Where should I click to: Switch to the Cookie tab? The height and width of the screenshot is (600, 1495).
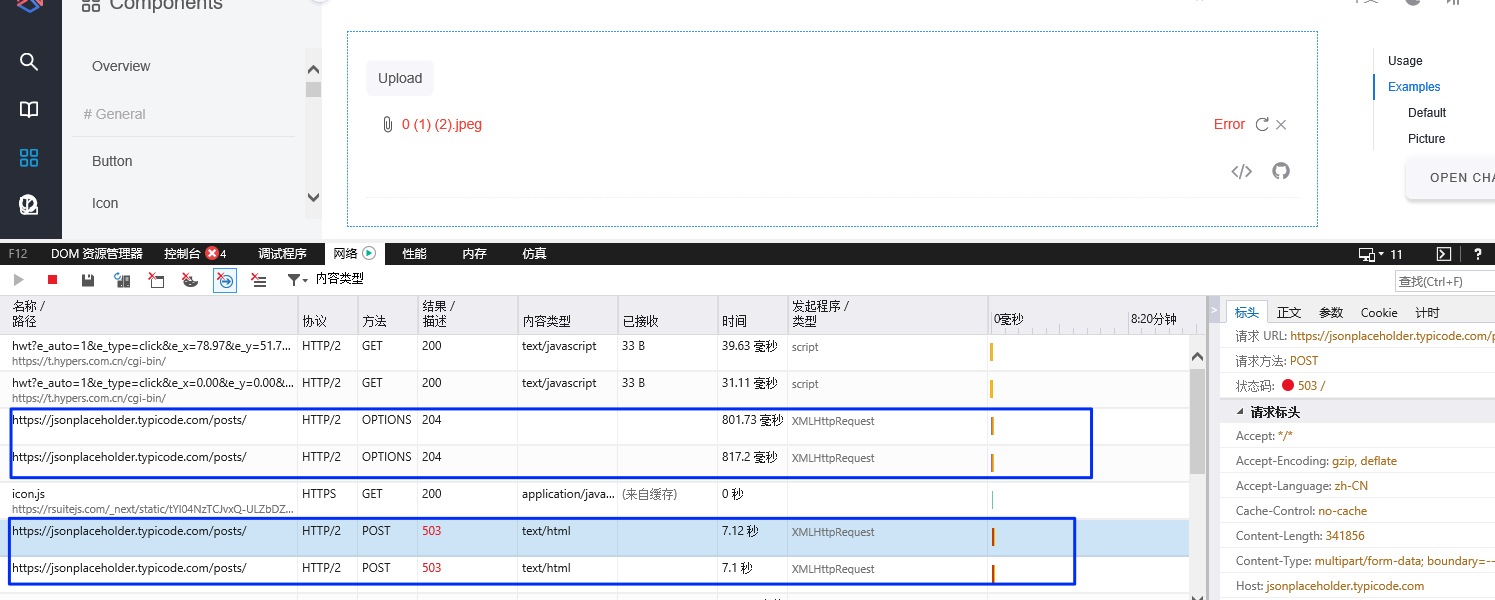(1379, 312)
